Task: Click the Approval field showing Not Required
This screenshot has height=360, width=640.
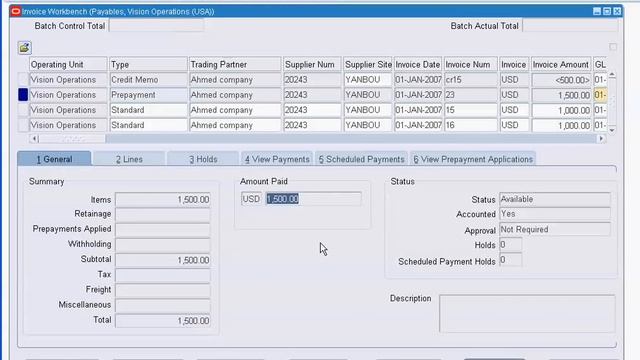Action: 555,229
